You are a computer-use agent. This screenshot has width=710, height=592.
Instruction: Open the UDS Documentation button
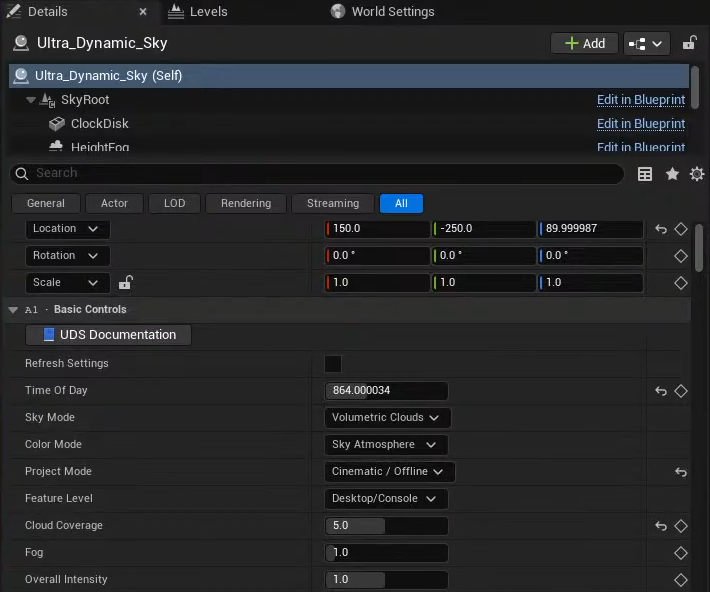108,335
